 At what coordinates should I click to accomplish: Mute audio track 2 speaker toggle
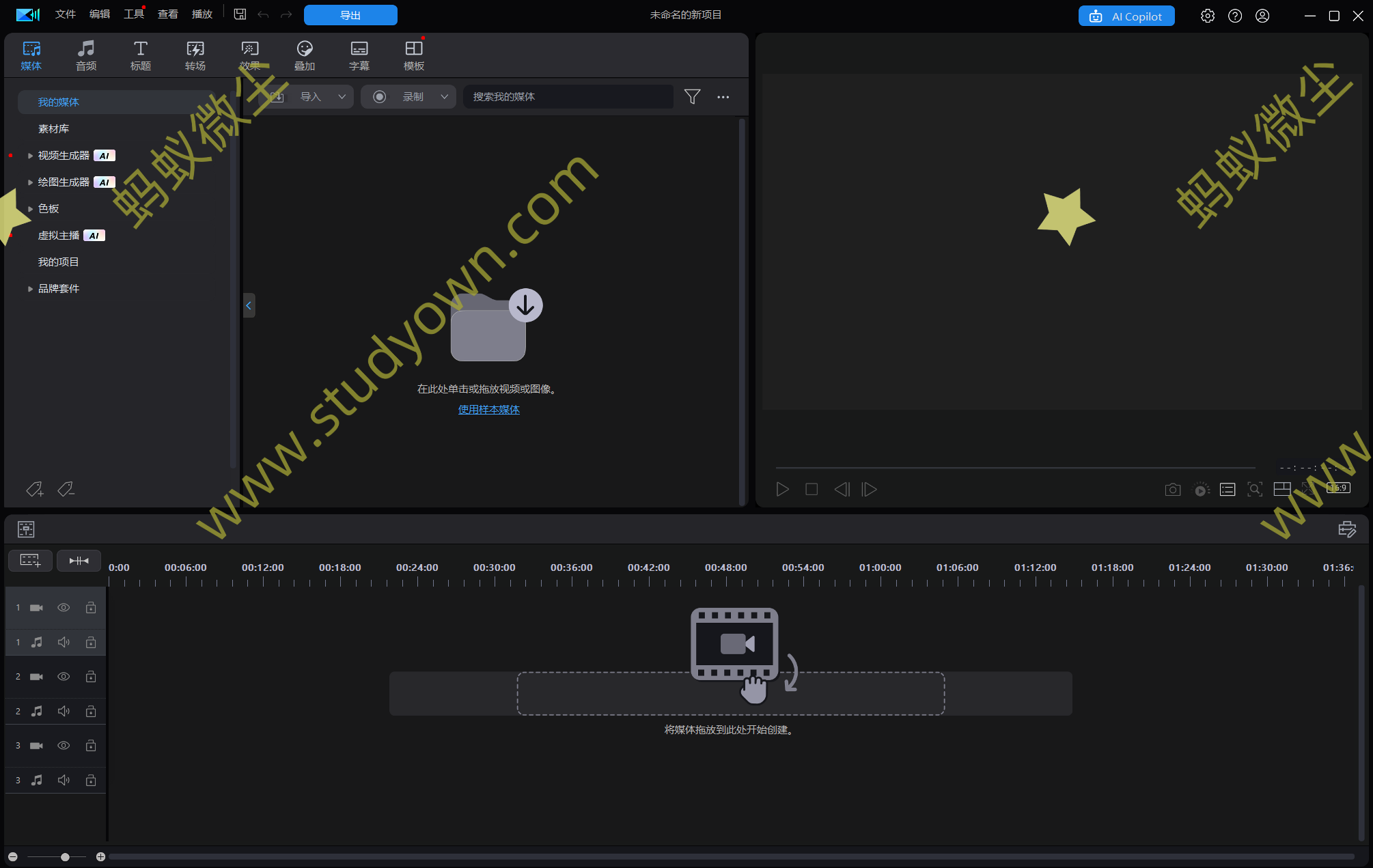coord(64,711)
